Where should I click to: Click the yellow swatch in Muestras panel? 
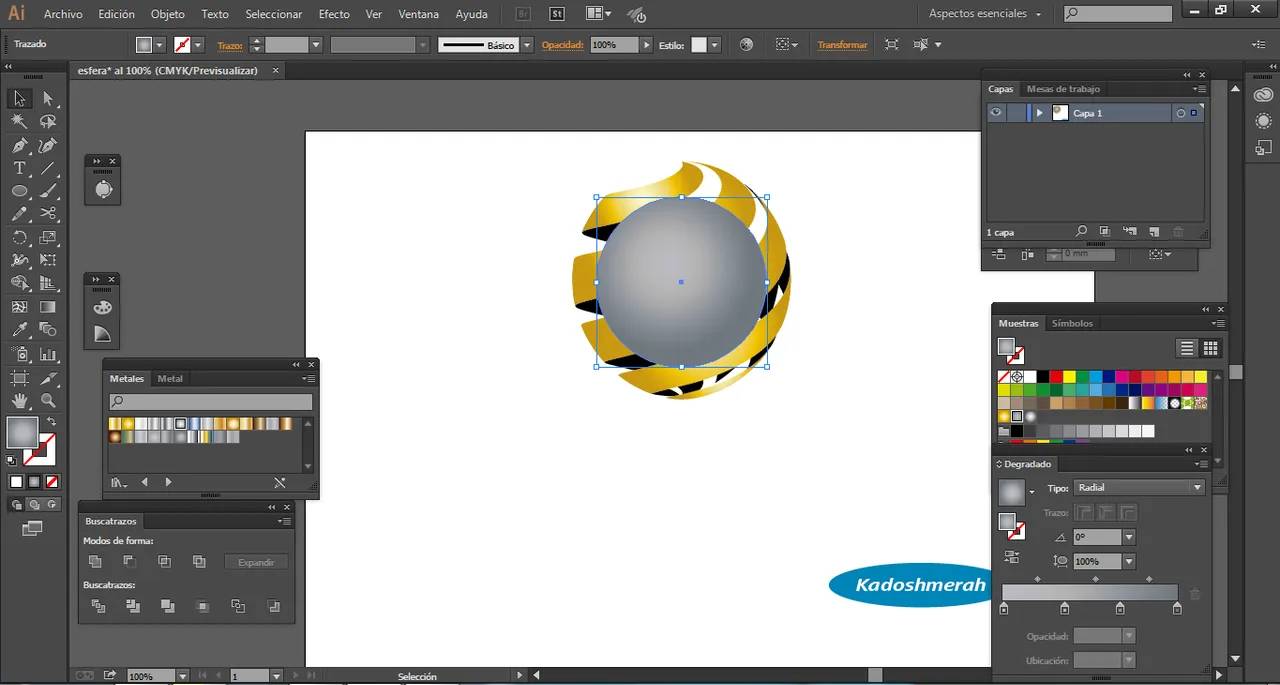(1069, 377)
